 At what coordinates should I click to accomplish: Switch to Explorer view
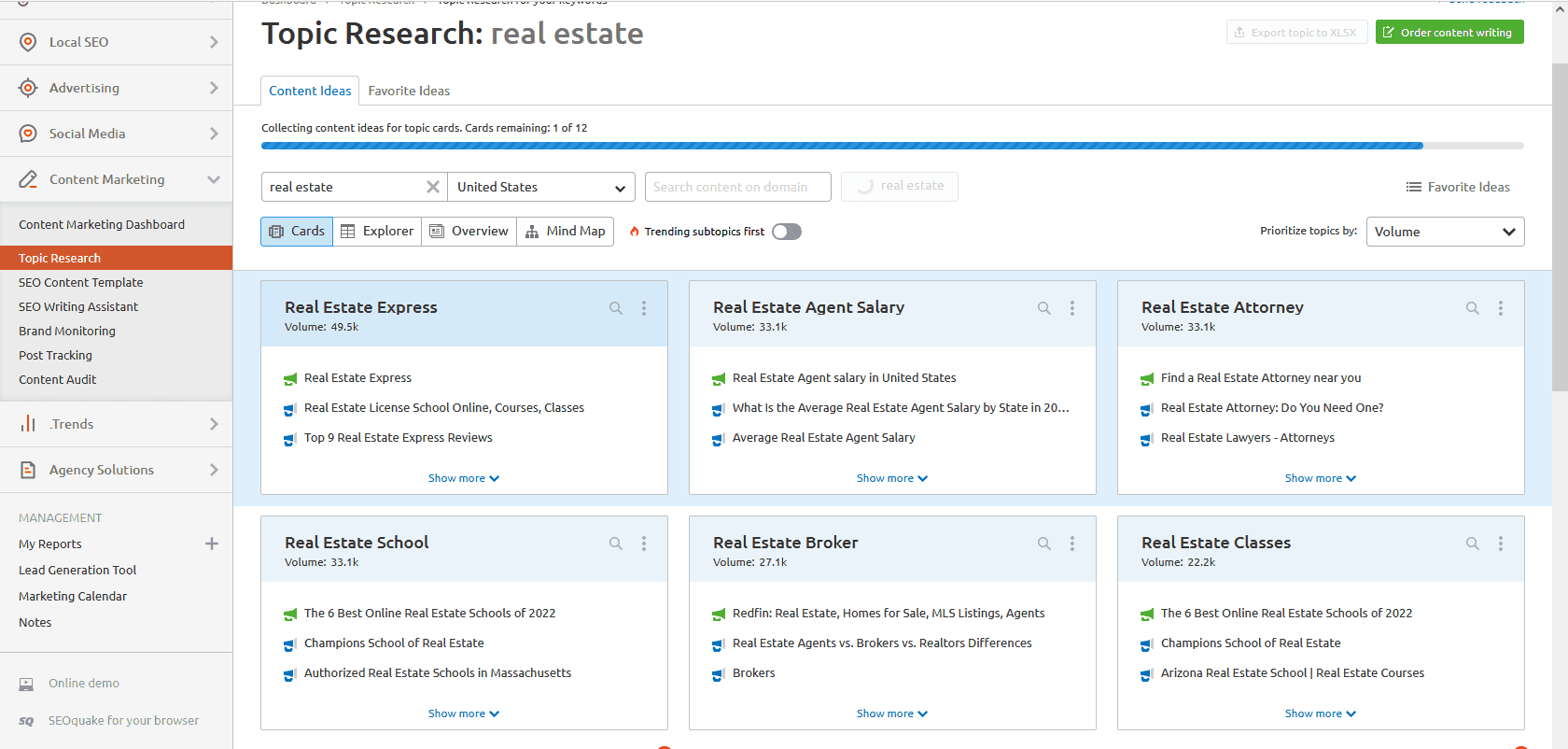point(377,232)
